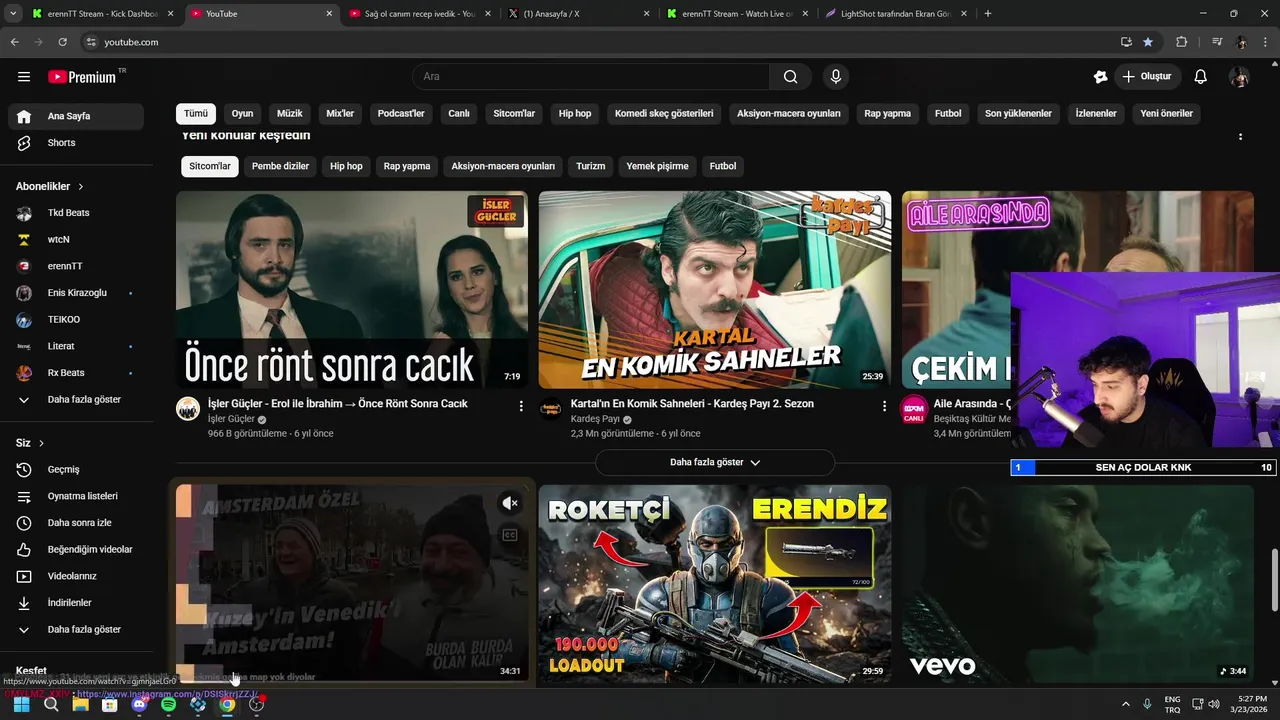Click the page vertical scrollbar
Viewport: 1280px width, 720px height.
(1274, 580)
